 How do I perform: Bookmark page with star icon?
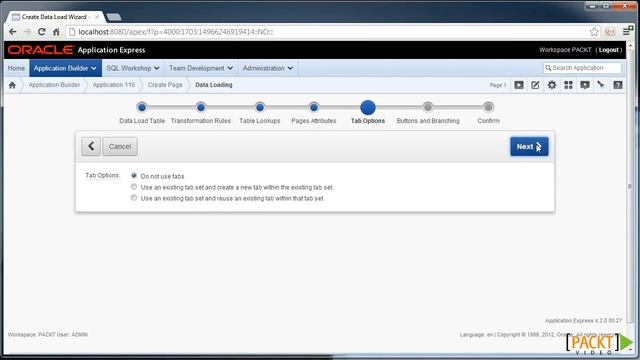point(594,31)
